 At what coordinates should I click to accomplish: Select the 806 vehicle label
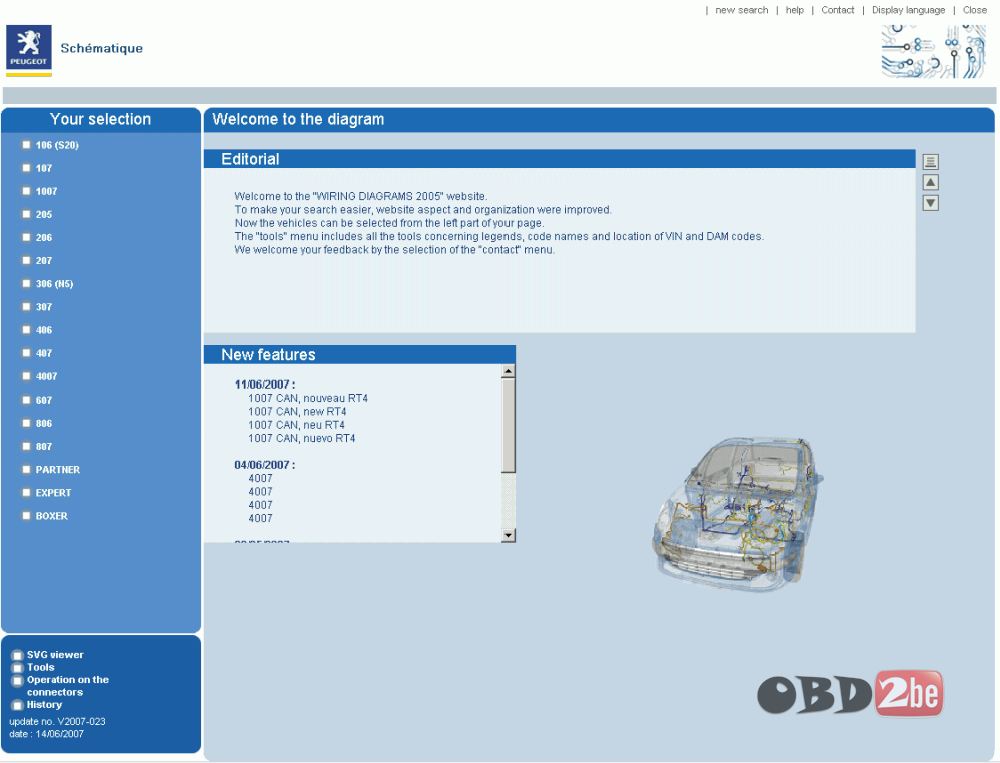pyautogui.click(x=43, y=424)
